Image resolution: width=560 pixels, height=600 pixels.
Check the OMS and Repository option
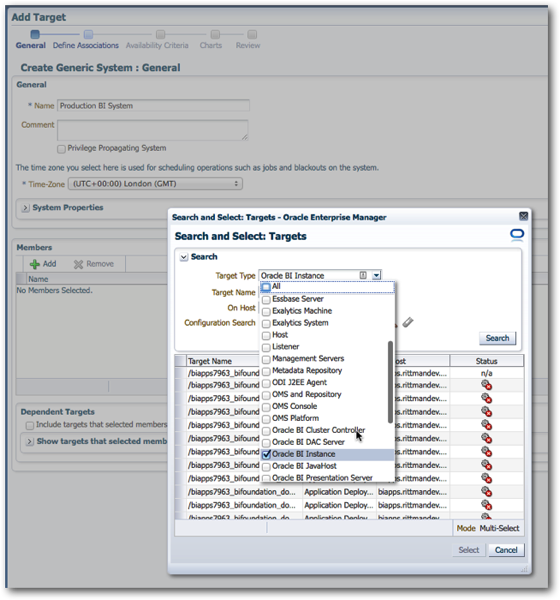[x=266, y=395]
